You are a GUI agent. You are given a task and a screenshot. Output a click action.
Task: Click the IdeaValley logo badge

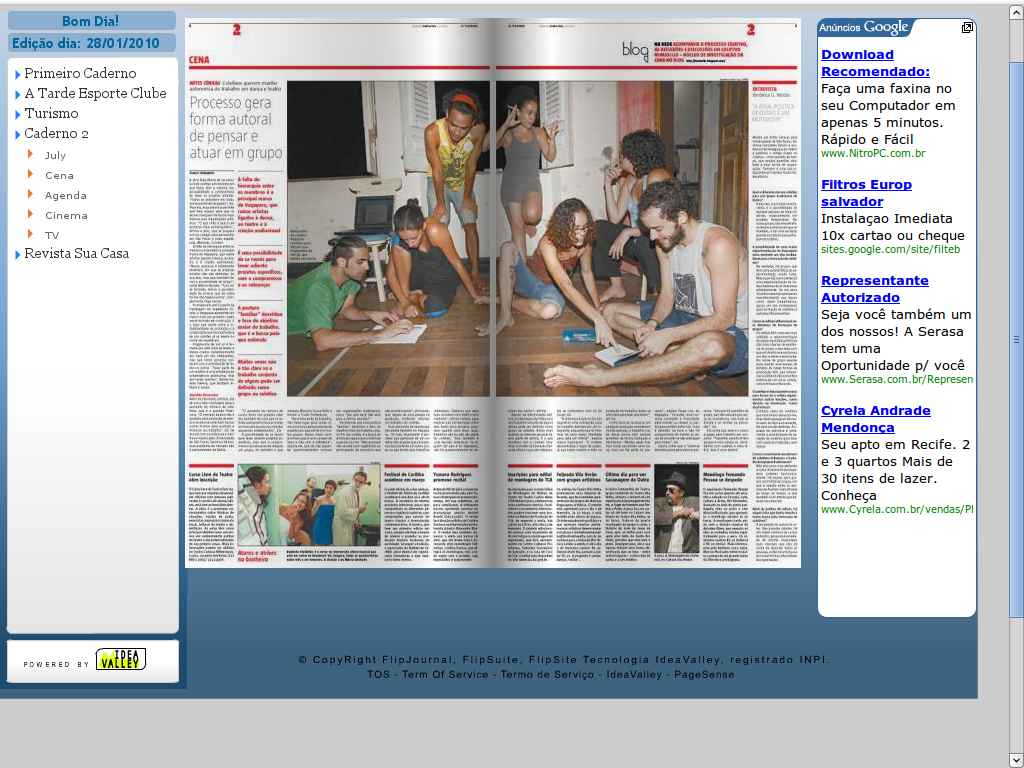click(x=120, y=660)
